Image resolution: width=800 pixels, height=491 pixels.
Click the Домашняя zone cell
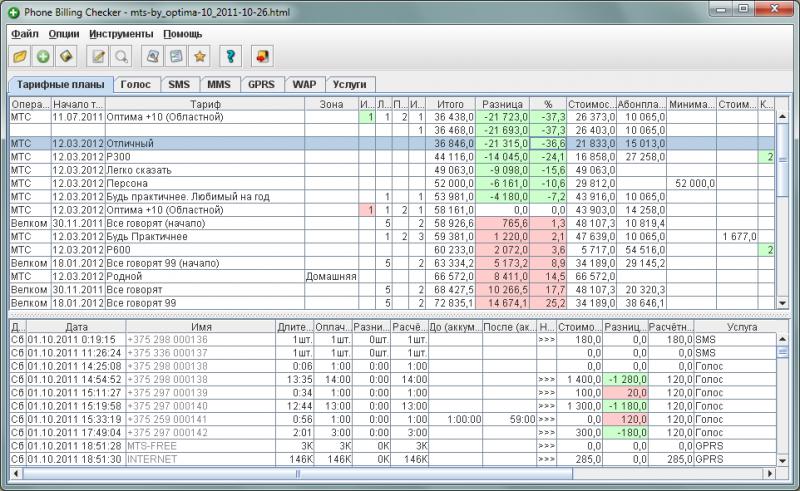click(x=331, y=276)
